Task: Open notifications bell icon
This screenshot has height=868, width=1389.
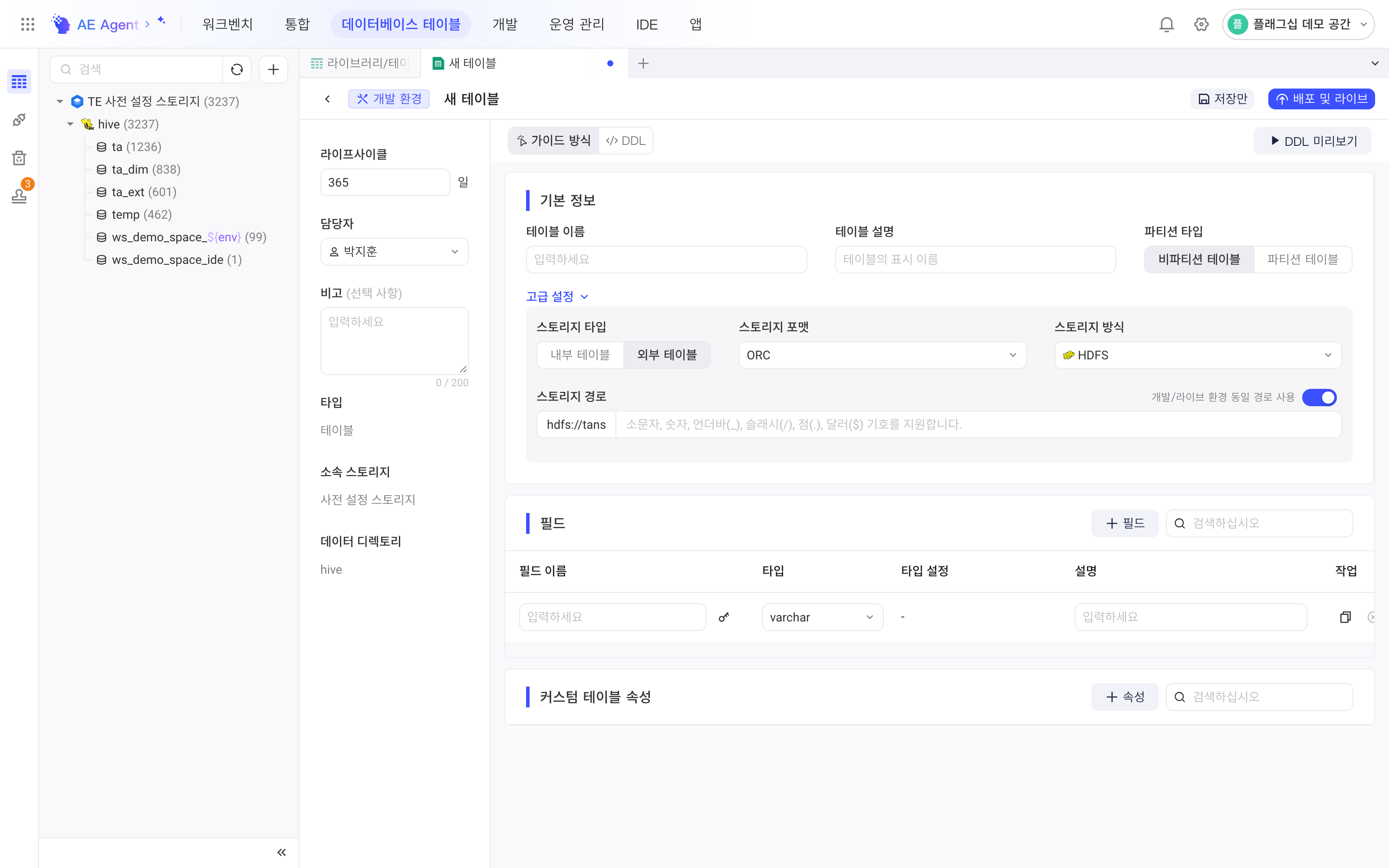Action: click(1166, 24)
